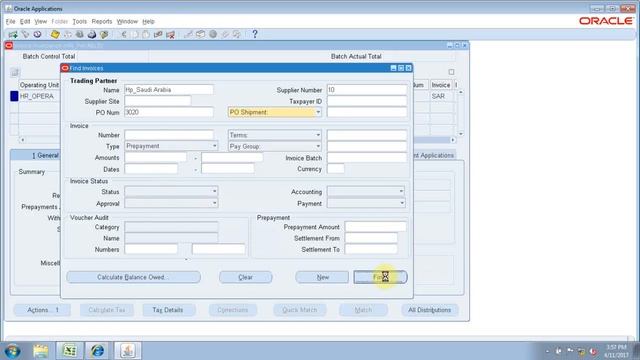This screenshot has height=360, width=640.
Task: Click the New record toolbar icon
Action: pyautogui.click(x=13, y=35)
